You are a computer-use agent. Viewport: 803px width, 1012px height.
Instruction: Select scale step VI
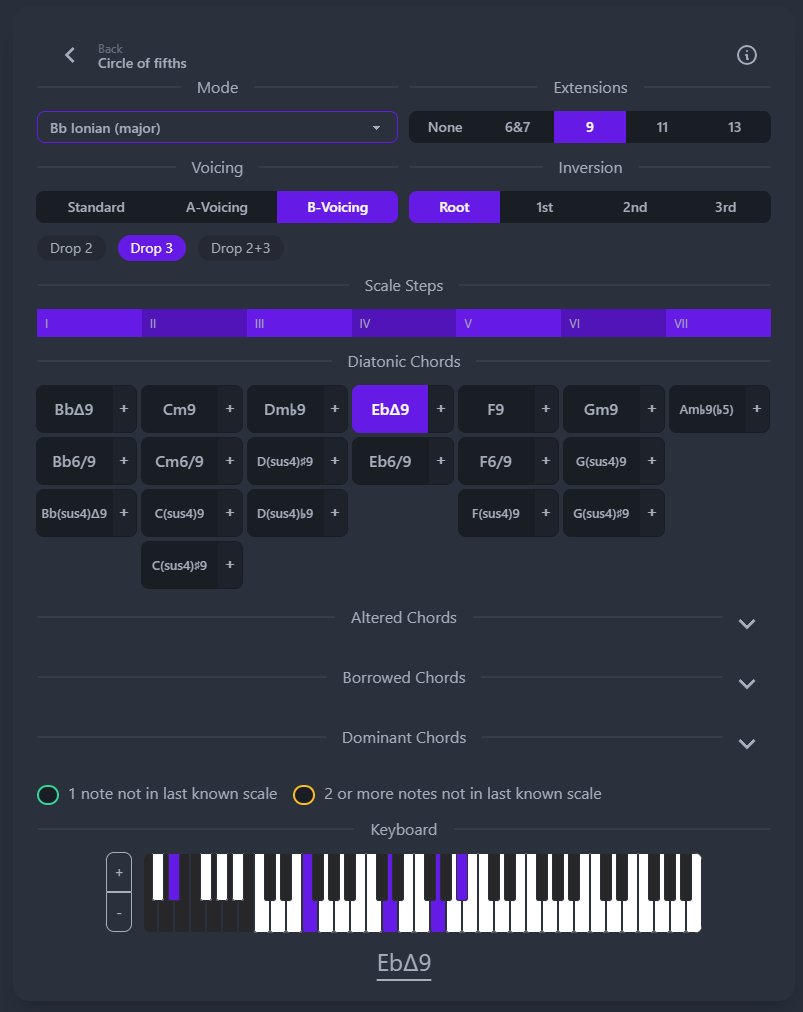coord(614,323)
